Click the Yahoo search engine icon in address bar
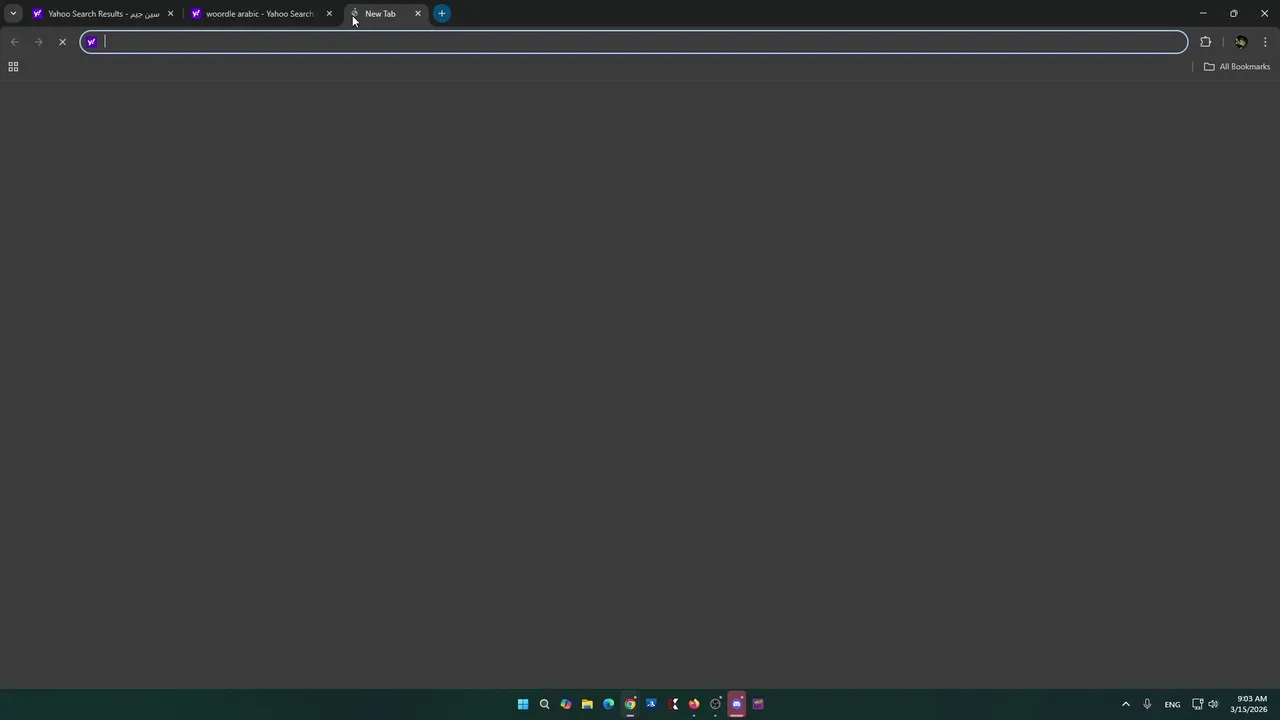 [x=91, y=42]
